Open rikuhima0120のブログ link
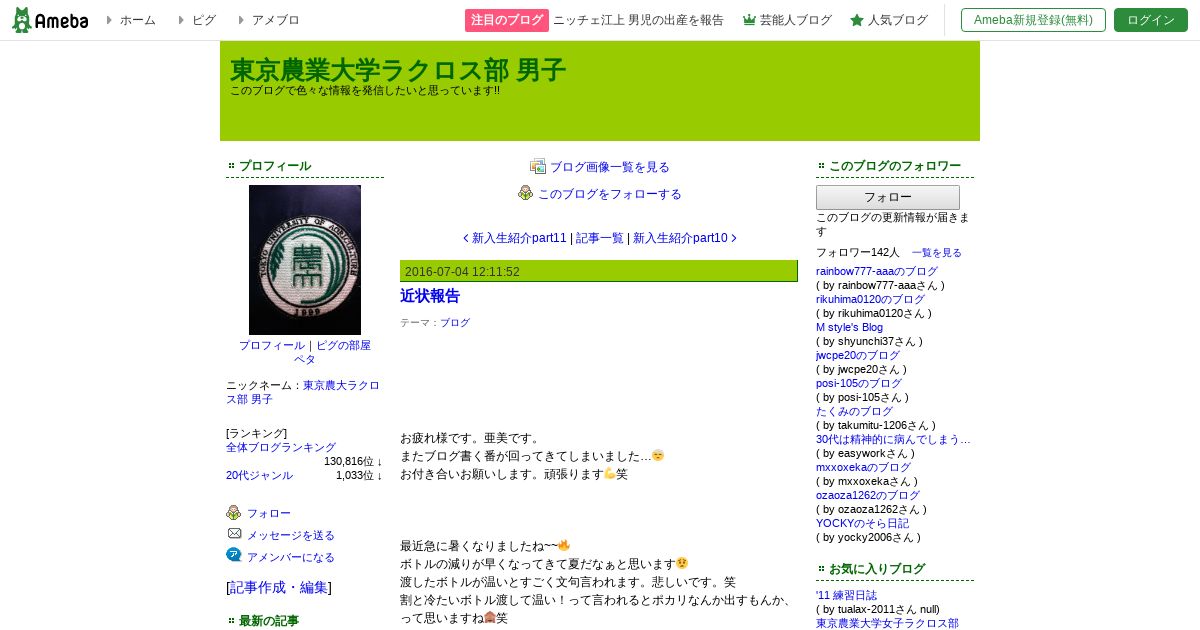1200x630 pixels. 870,299
